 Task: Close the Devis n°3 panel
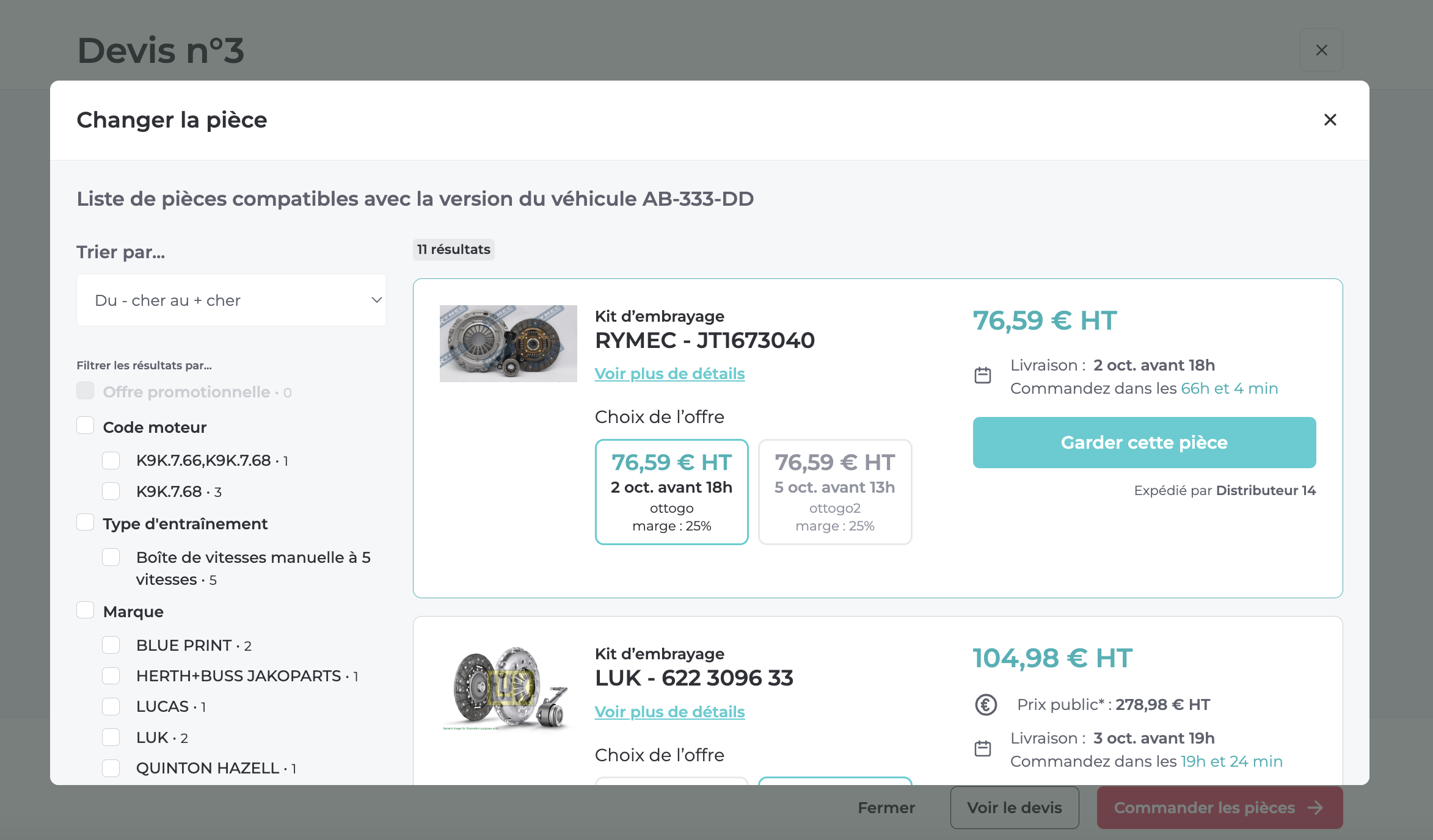[x=1321, y=50]
